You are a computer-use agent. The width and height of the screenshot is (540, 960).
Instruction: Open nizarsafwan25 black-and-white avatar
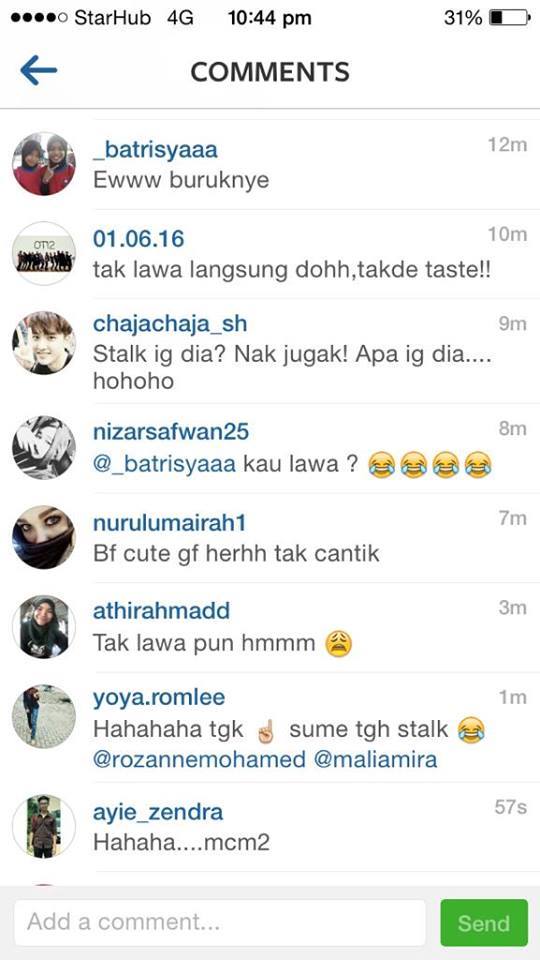44,448
